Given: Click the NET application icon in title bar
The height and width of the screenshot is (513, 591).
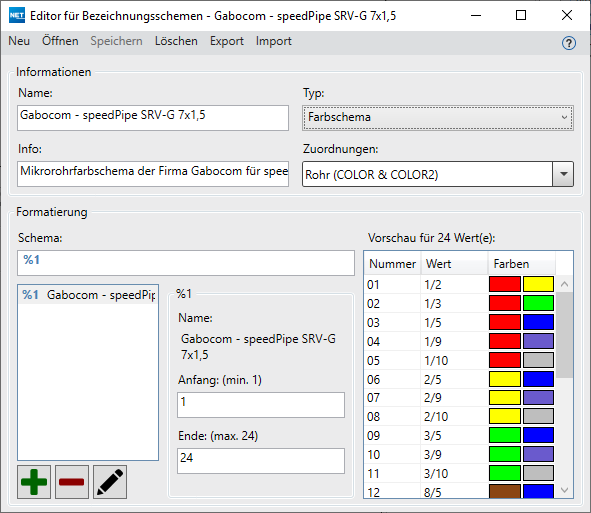Looking at the screenshot, I should [17, 15].
